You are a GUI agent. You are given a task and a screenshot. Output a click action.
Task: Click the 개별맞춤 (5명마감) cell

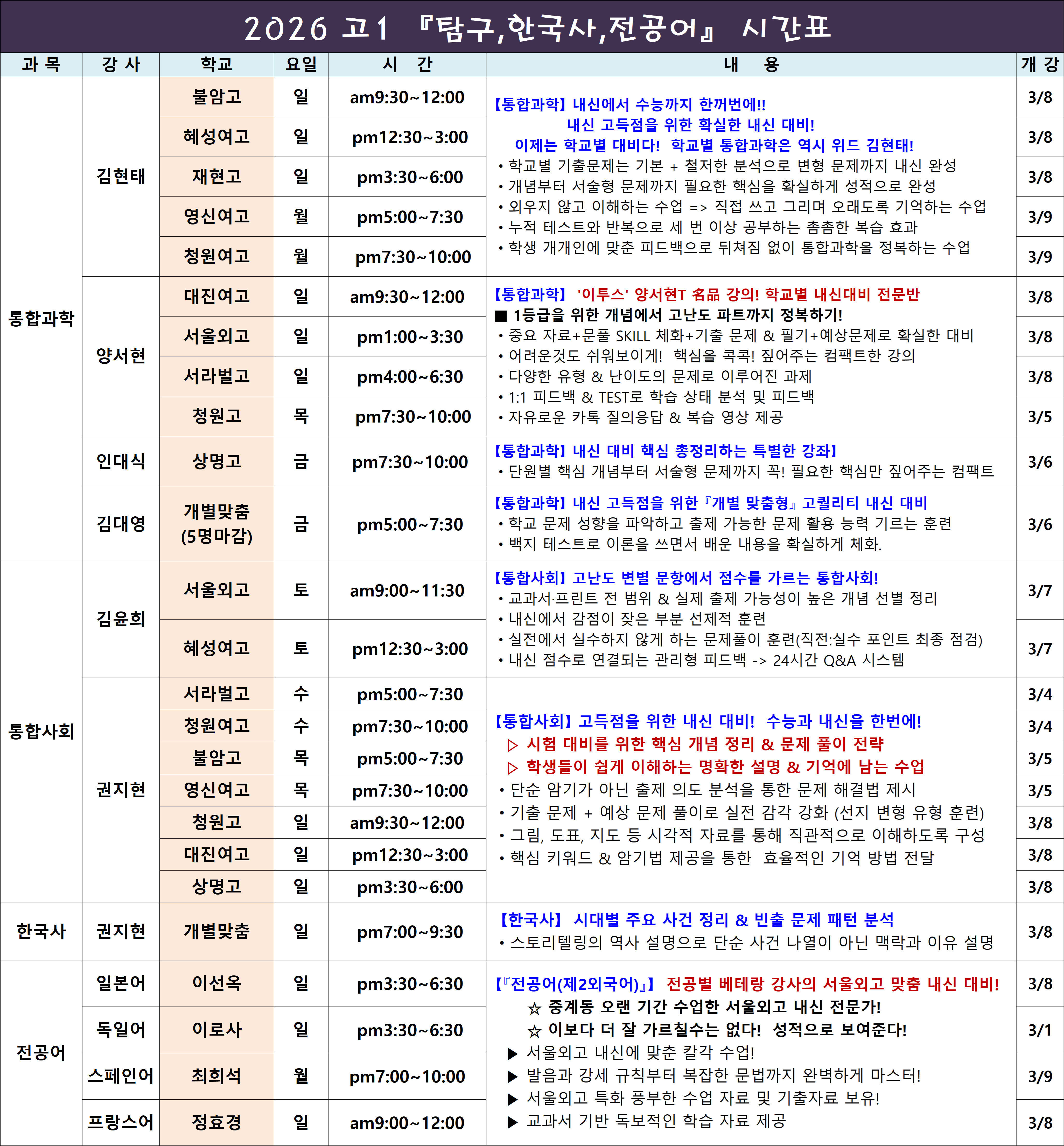tap(216, 524)
